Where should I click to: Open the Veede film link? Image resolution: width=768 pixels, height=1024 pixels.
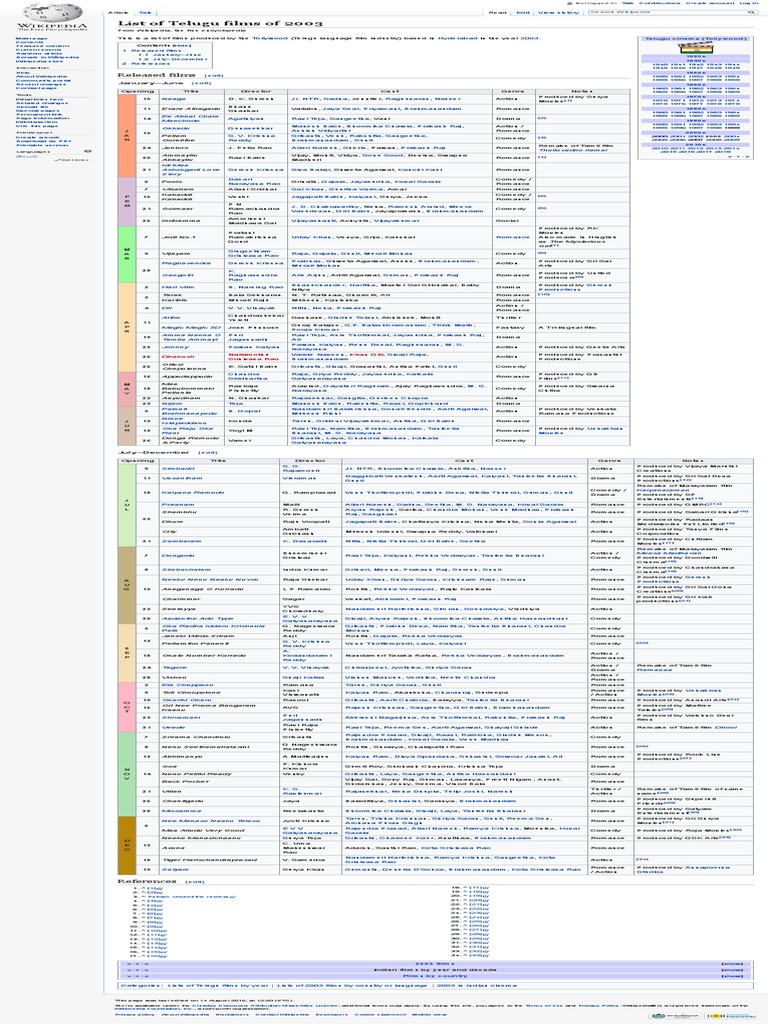[x=173, y=727]
